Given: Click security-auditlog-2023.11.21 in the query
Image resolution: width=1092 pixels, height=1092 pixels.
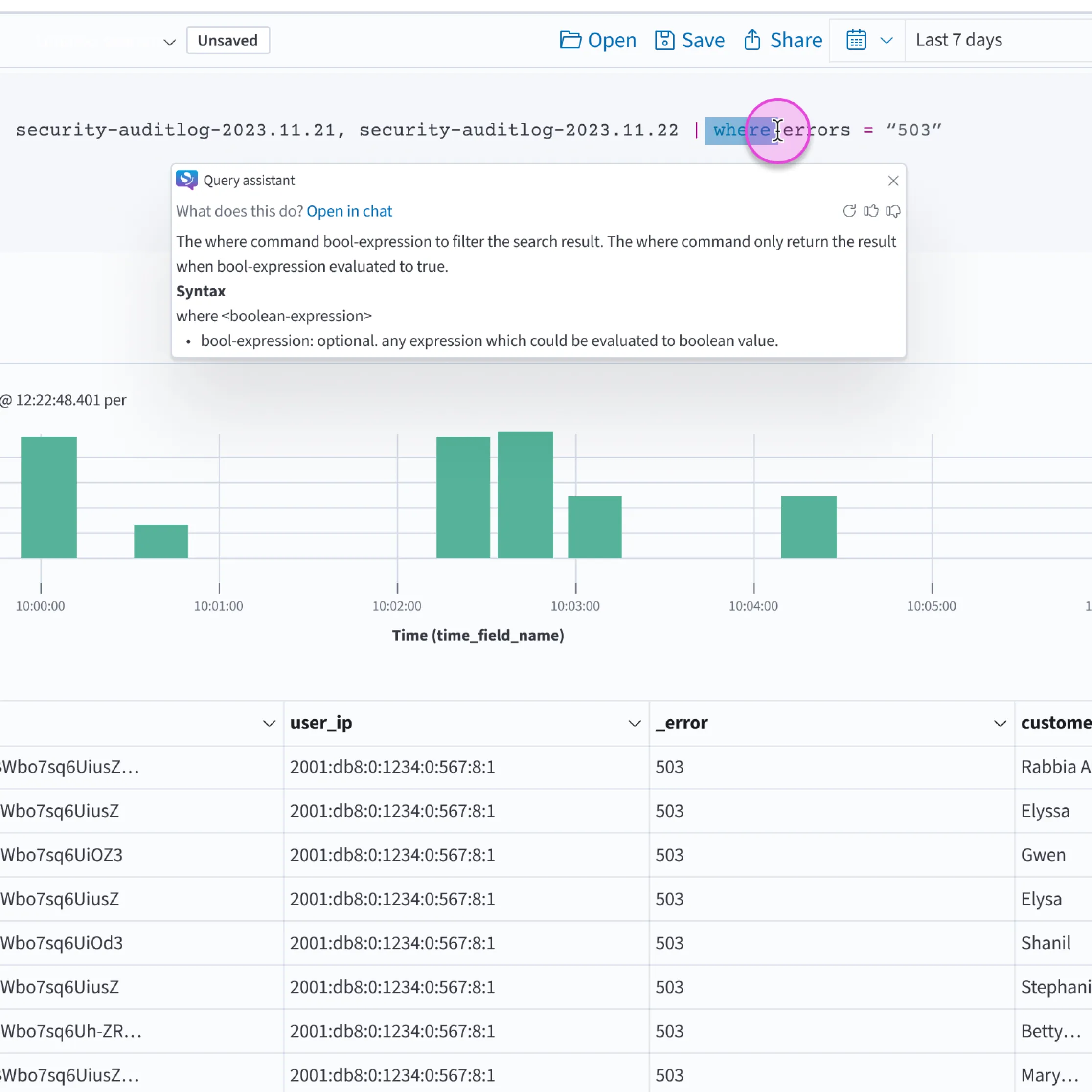Looking at the screenshot, I should point(175,130).
